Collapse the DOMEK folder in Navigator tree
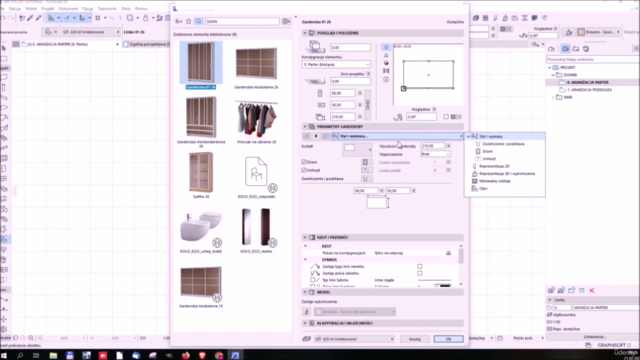This screenshot has height=360, width=640. [x=553, y=75]
